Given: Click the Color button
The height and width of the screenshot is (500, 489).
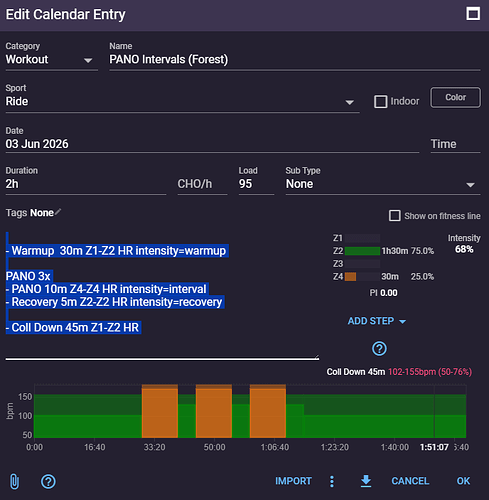Looking at the screenshot, I should coord(455,97).
